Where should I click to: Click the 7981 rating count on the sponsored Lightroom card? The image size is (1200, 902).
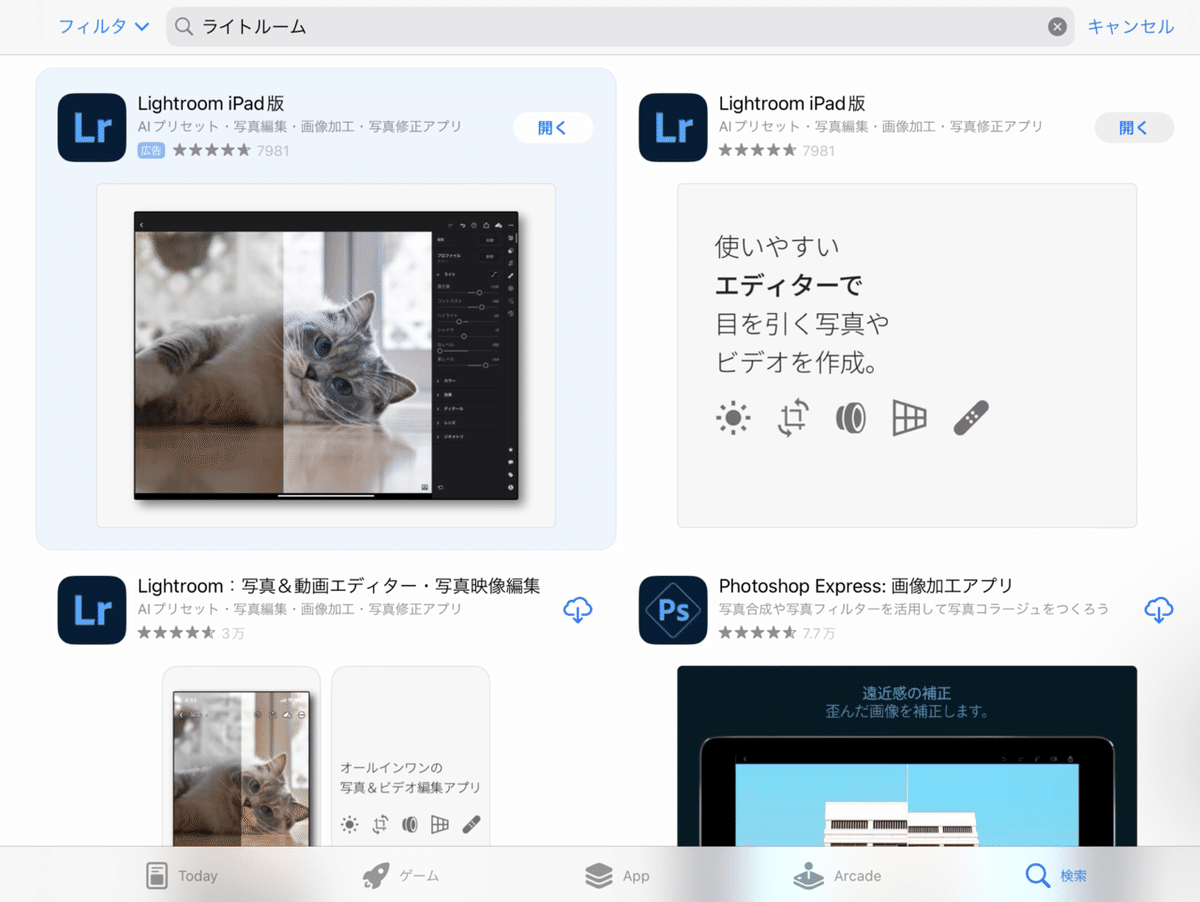(273, 151)
